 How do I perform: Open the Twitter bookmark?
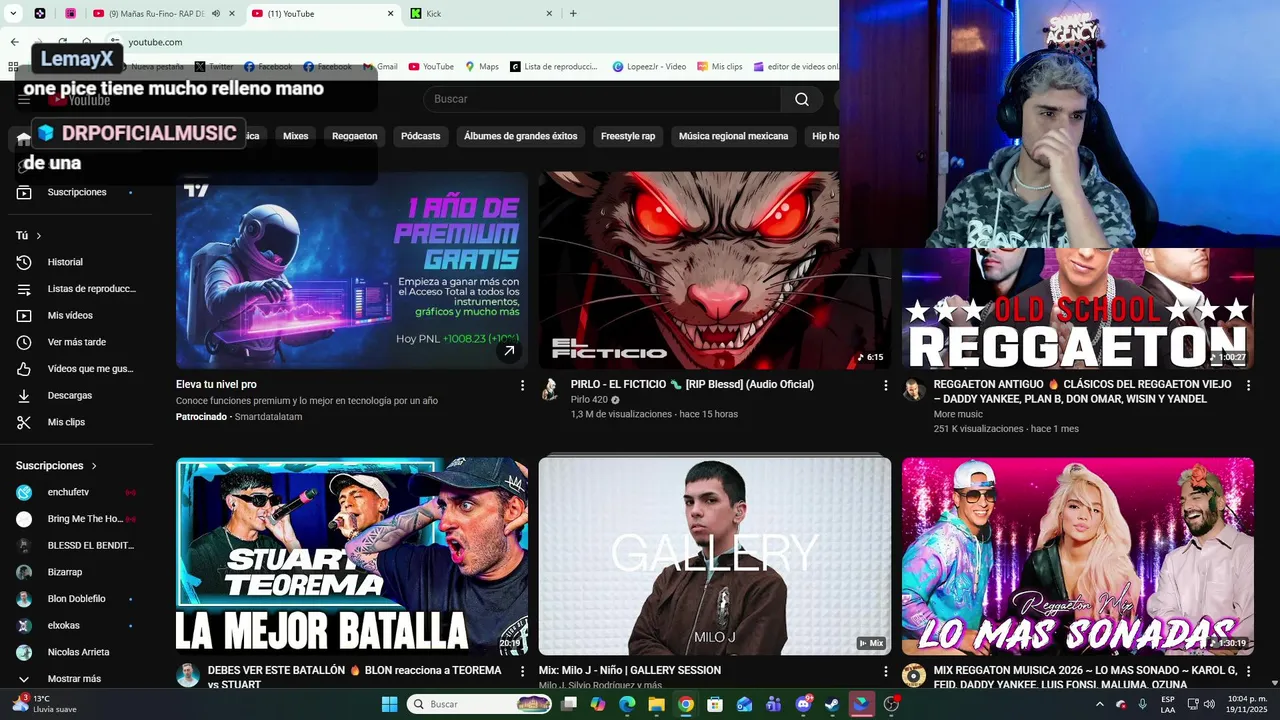click(x=214, y=66)
